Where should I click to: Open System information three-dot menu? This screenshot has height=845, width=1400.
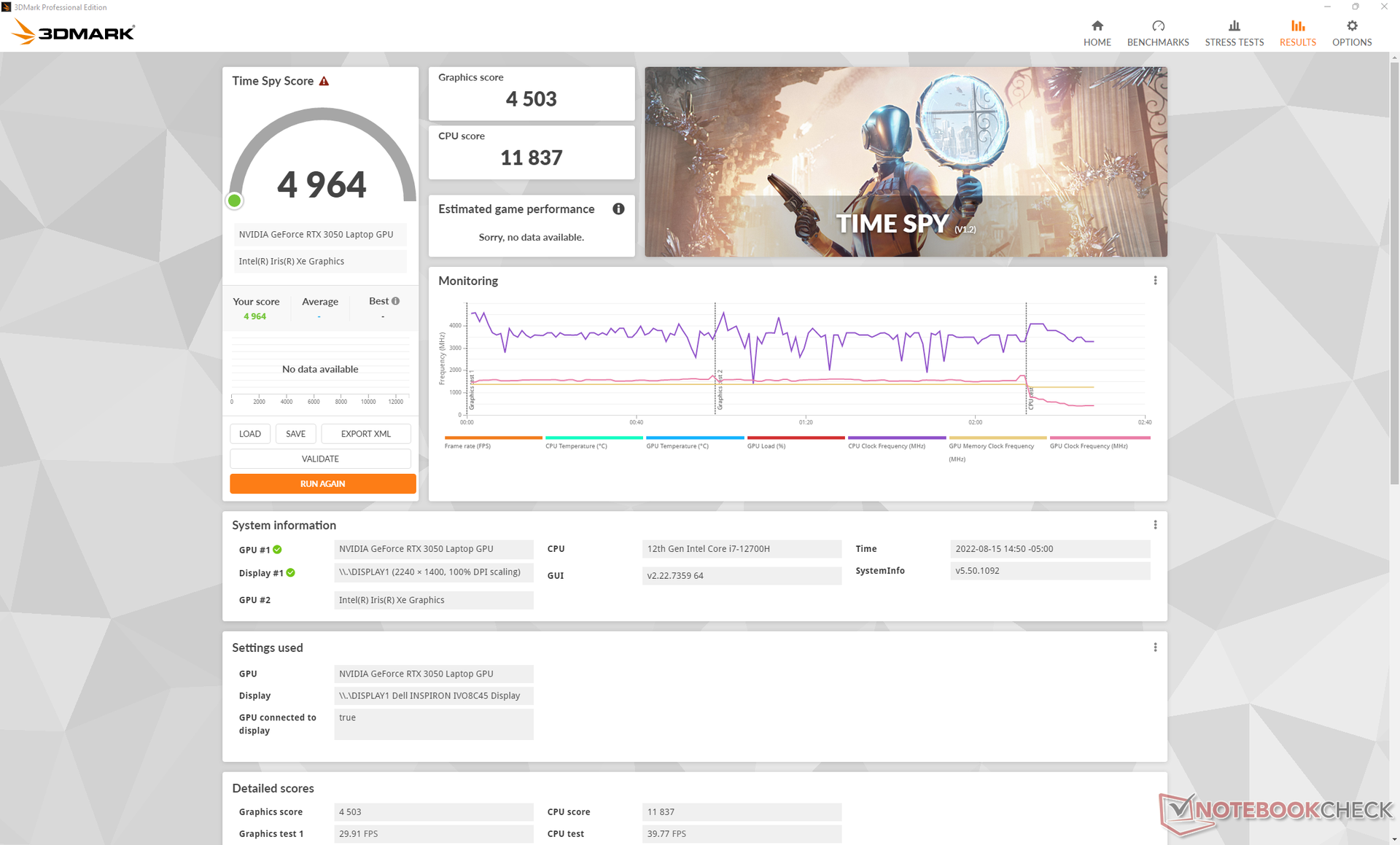tap(1155, 525)
